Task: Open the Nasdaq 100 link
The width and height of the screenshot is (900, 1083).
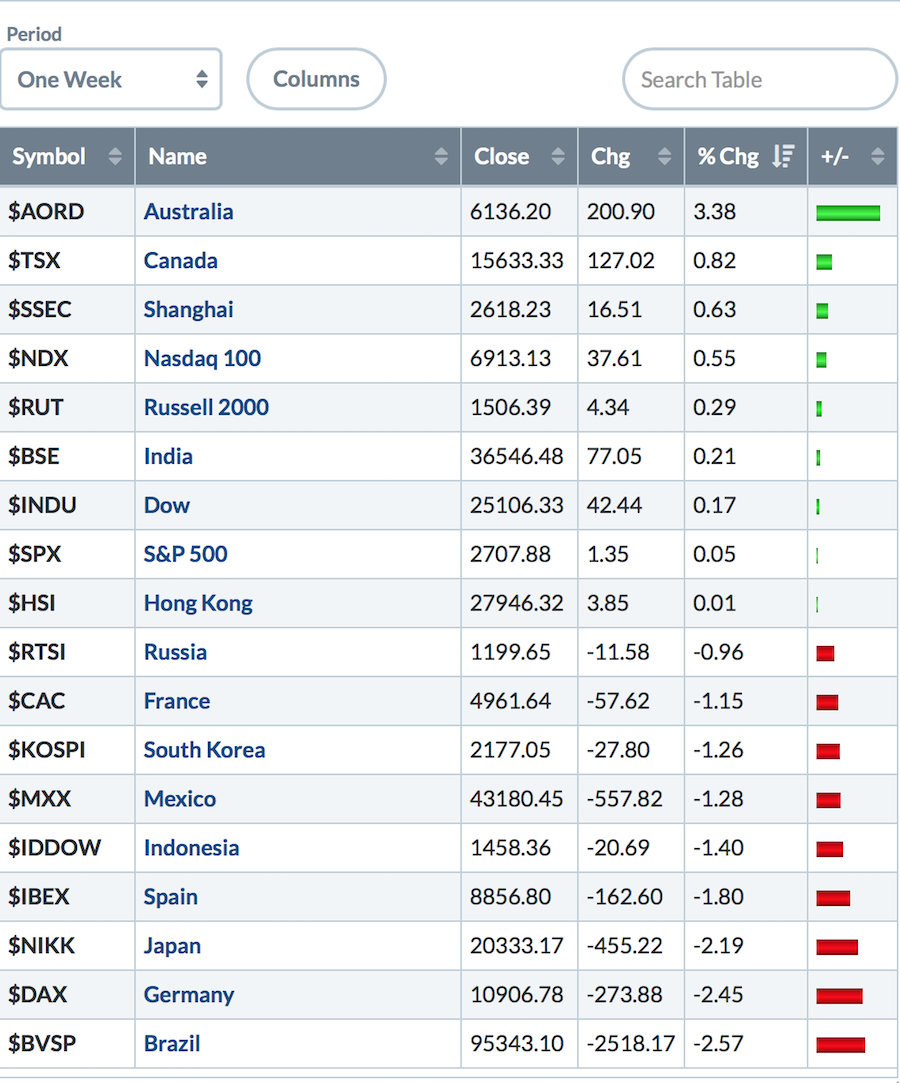Action: (202, 359)
